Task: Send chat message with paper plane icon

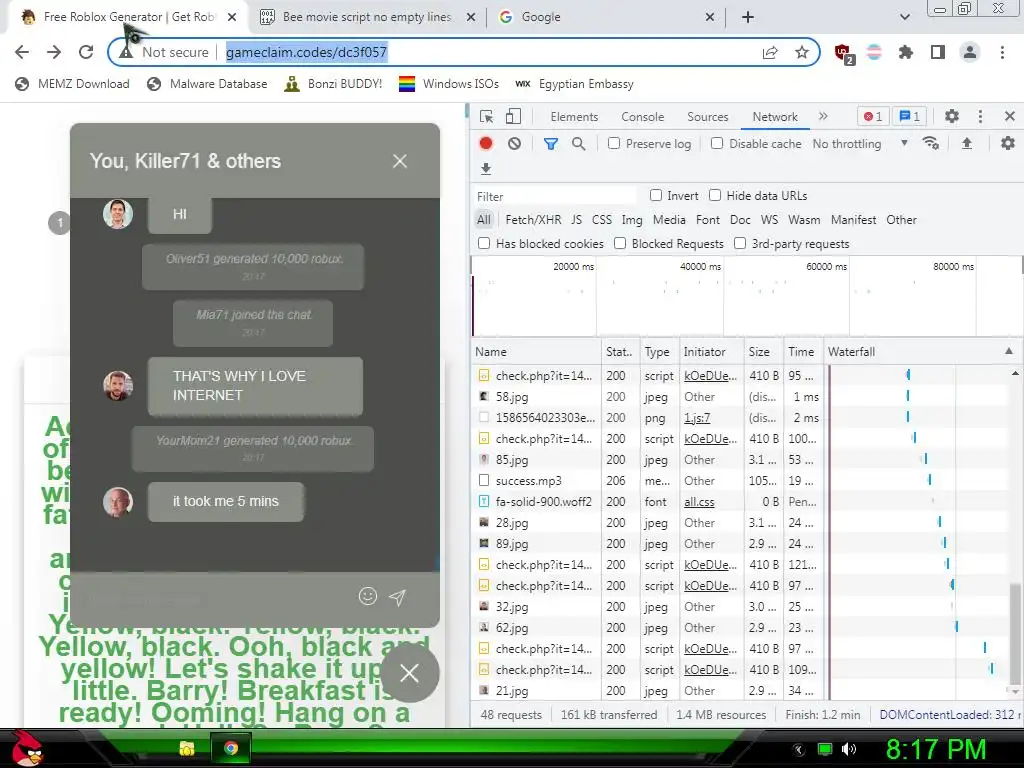Action: point(398,597)
